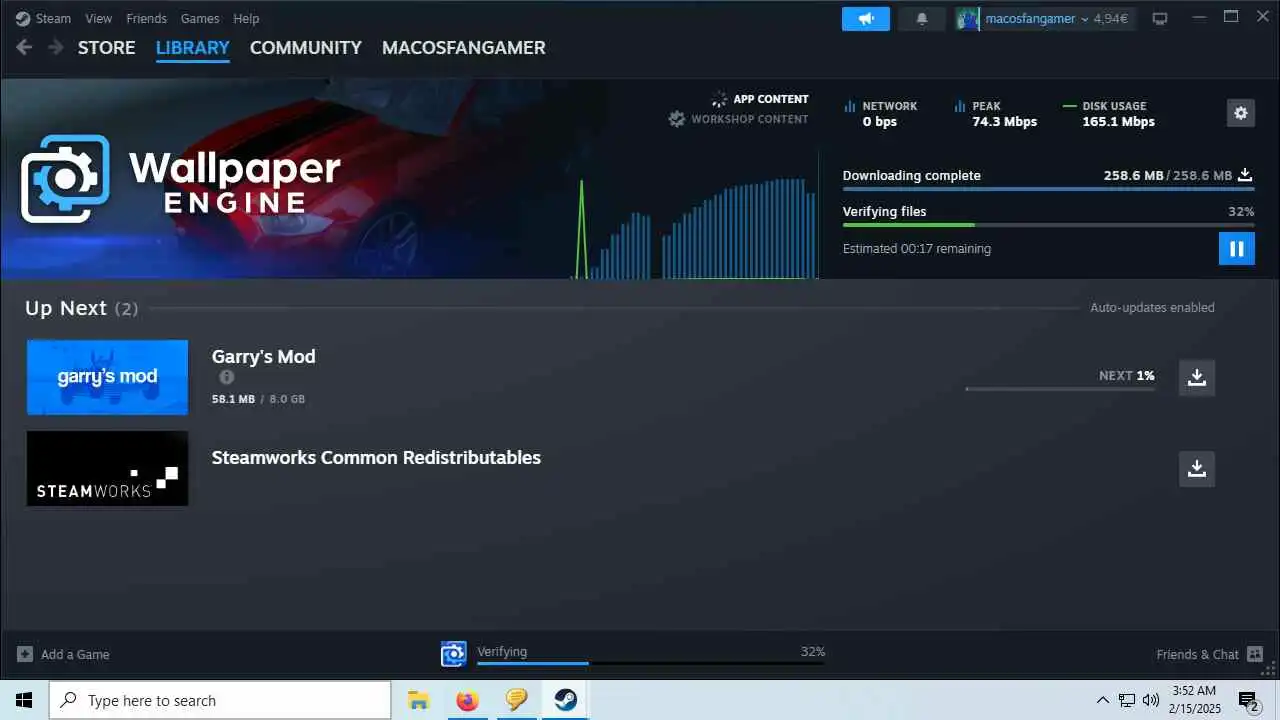Go forward with the right arrow
This screenshot has height=720, width=1280.
56,47
